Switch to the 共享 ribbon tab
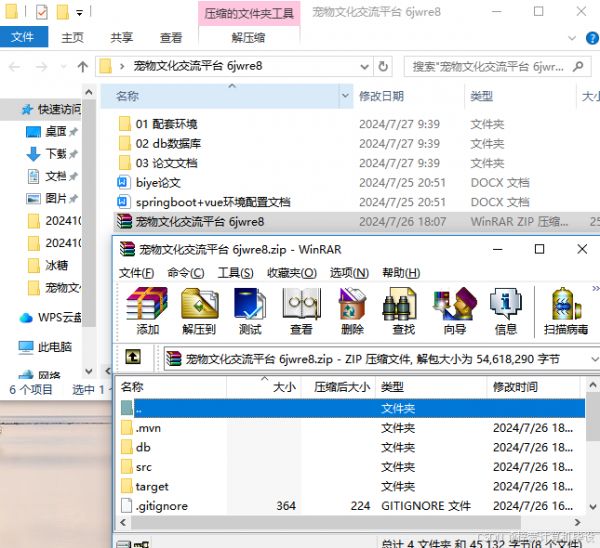This screenshot has width=600, height=548. pyautogui.click(x=121, y=38)
